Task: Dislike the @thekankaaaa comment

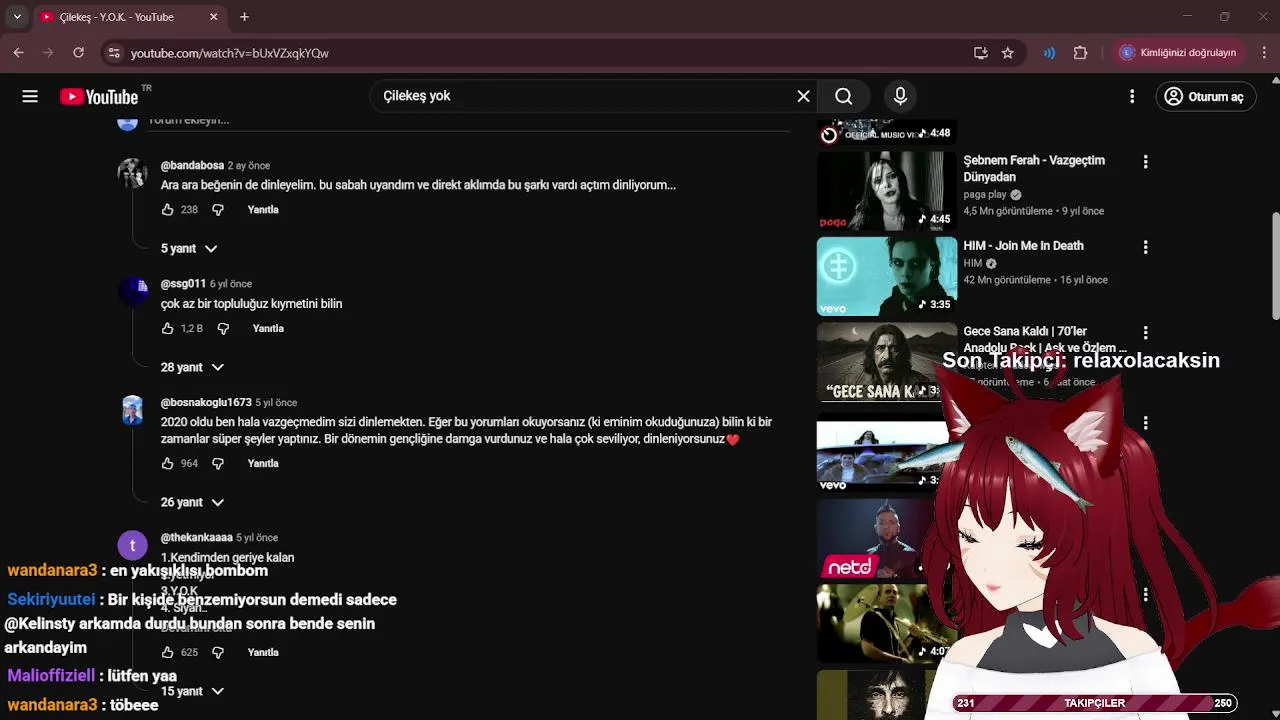Action: click(218, 652)
